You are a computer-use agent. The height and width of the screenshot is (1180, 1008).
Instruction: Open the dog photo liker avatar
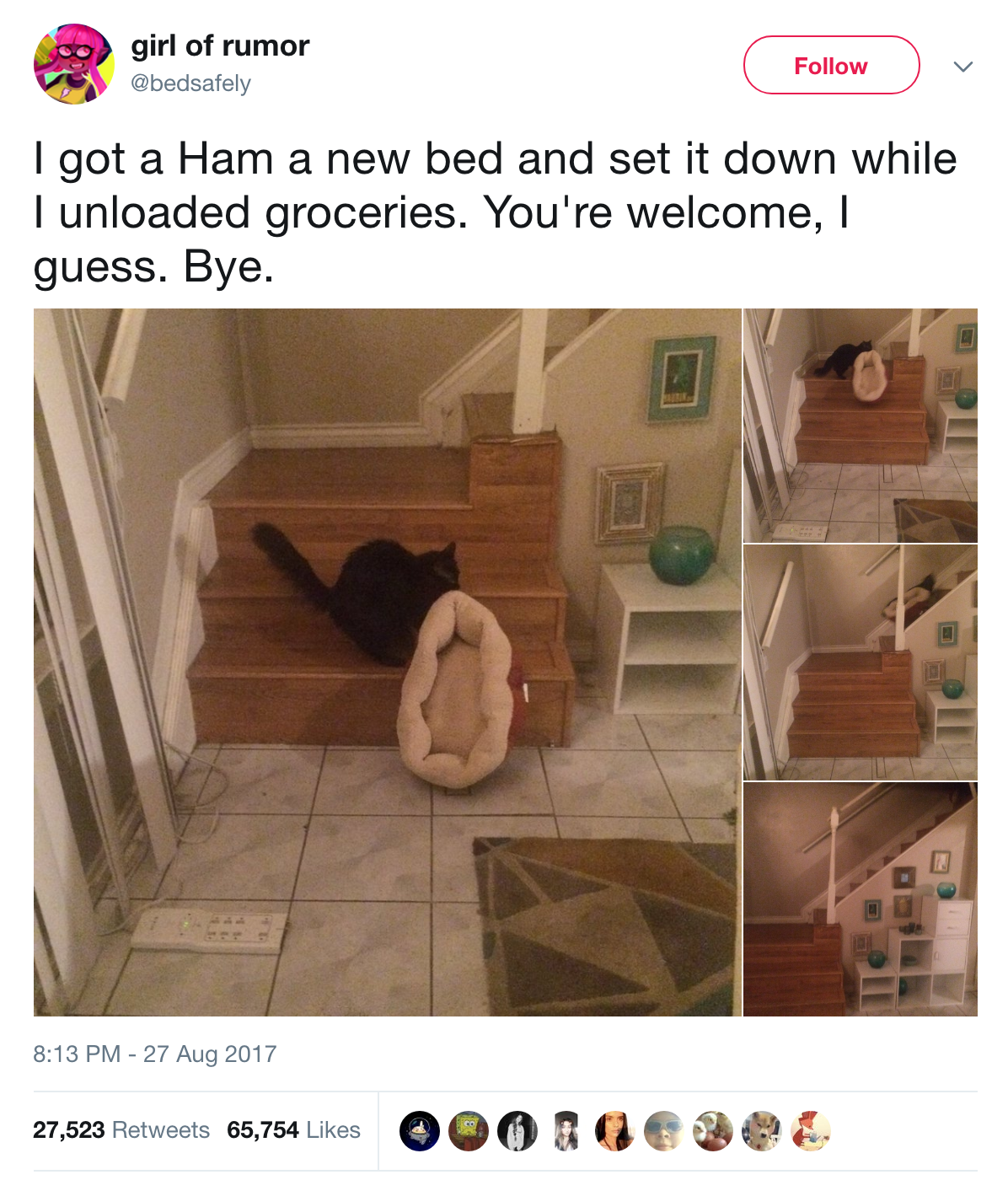coord(762,1131)
